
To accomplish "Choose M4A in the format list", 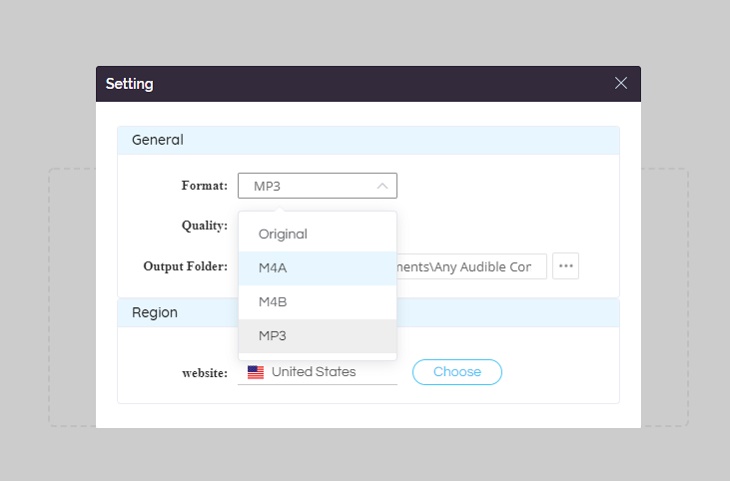I will click(318, 268).
